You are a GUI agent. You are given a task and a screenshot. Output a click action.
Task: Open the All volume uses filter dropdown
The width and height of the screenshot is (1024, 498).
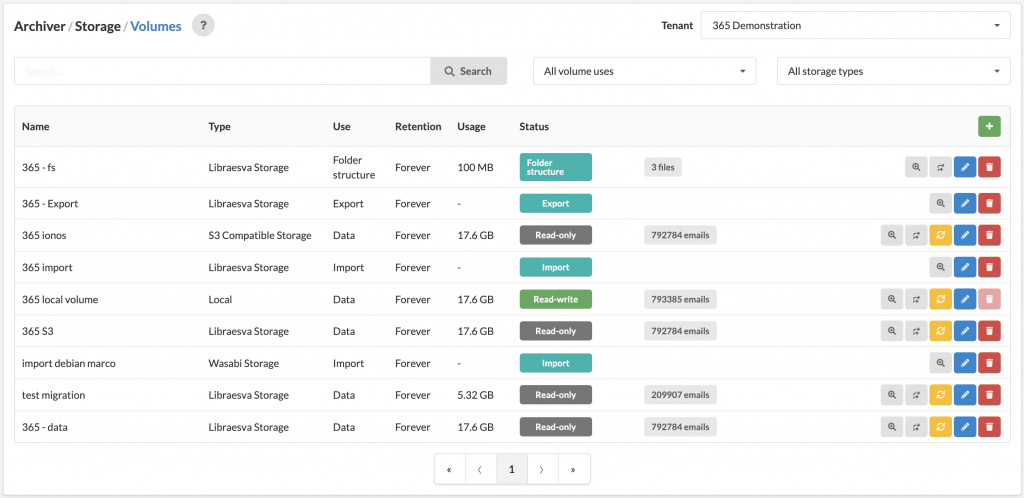[x=645, y=71]
